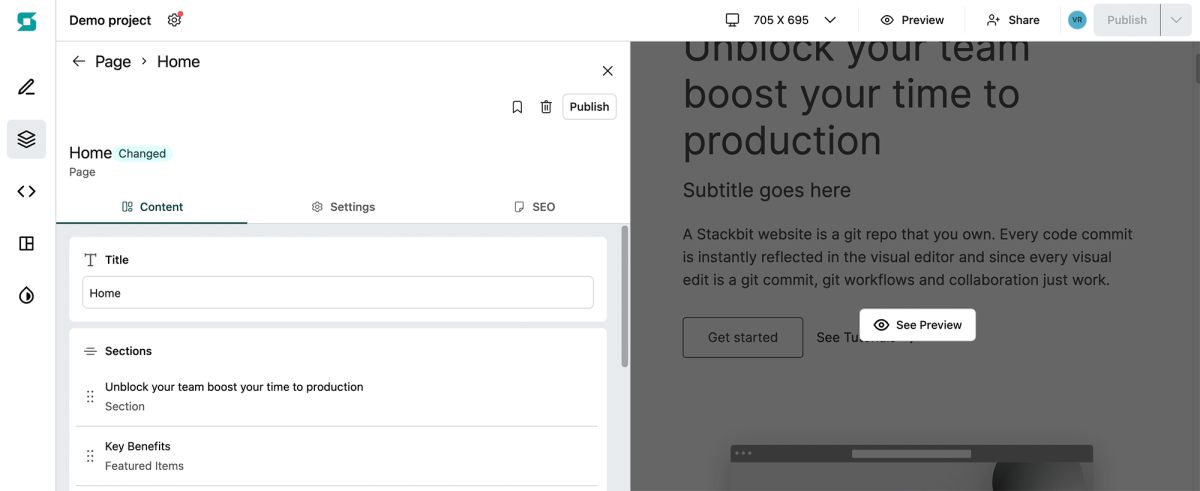Click the Subtitle goes here text in preview

tap(767, 190)
